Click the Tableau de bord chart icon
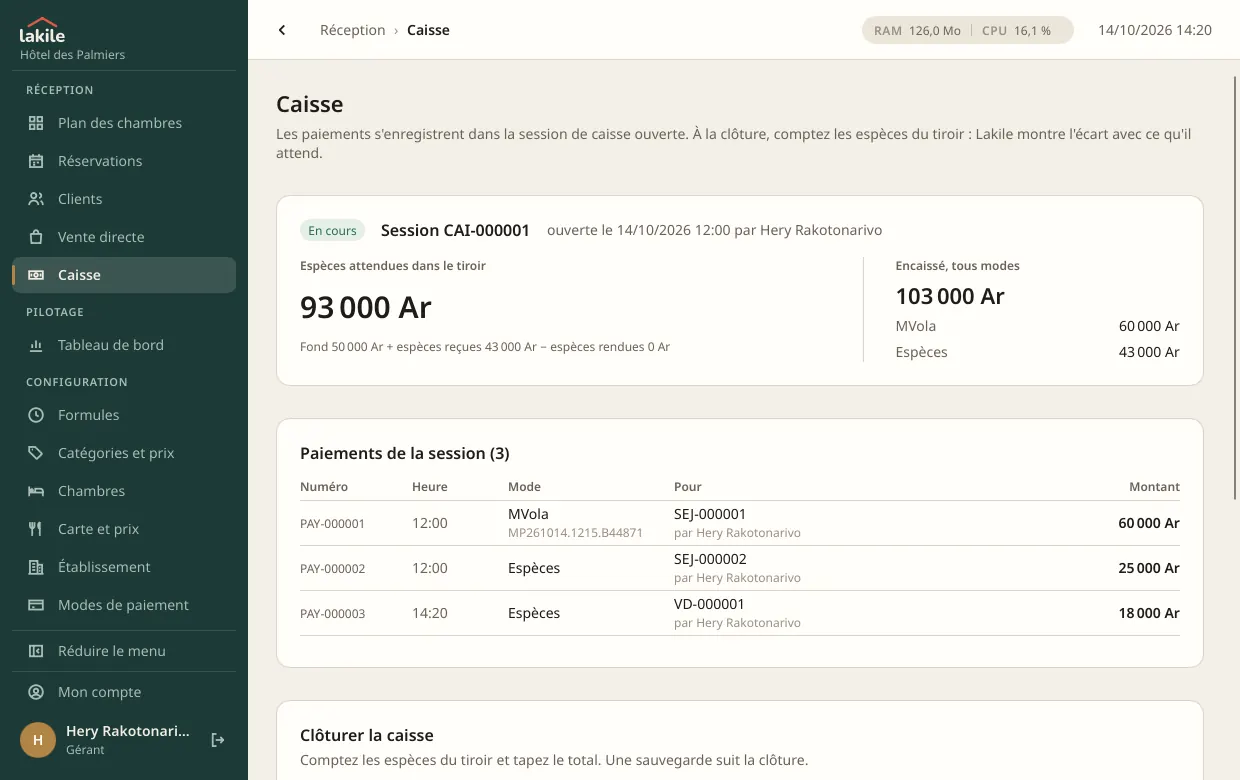 tap(36, 345)
